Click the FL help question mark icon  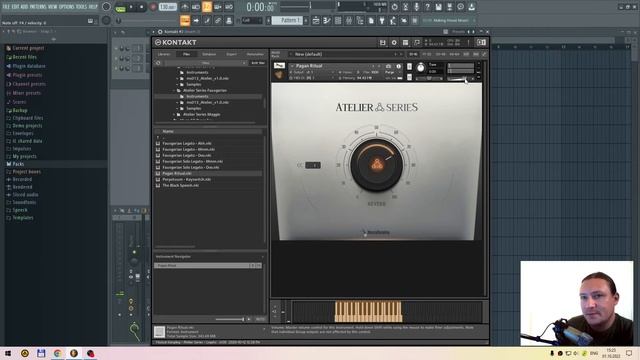427,7
